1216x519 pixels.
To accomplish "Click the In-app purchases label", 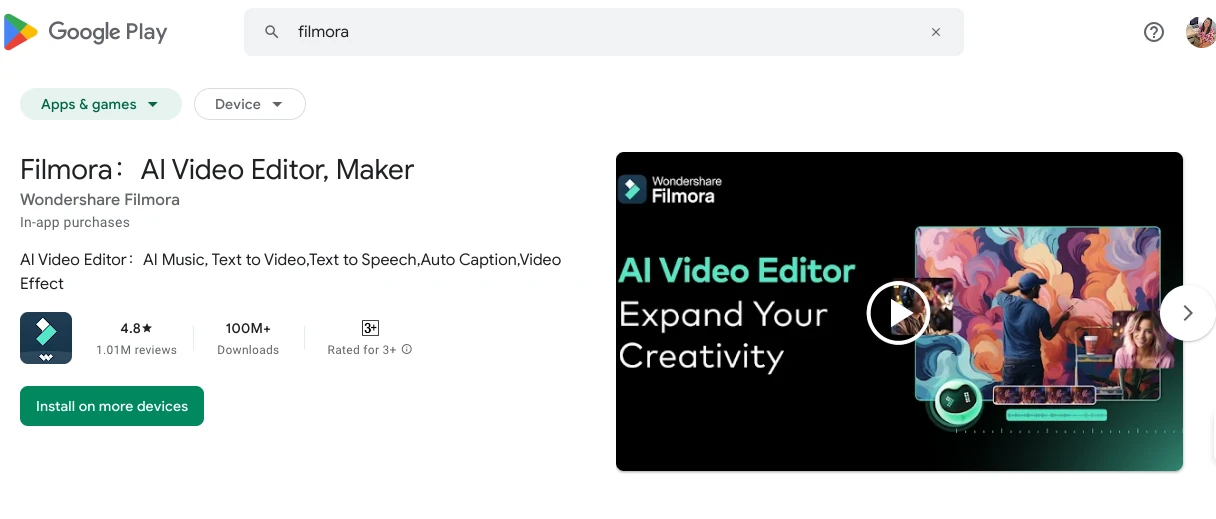I will coord(75,222).
